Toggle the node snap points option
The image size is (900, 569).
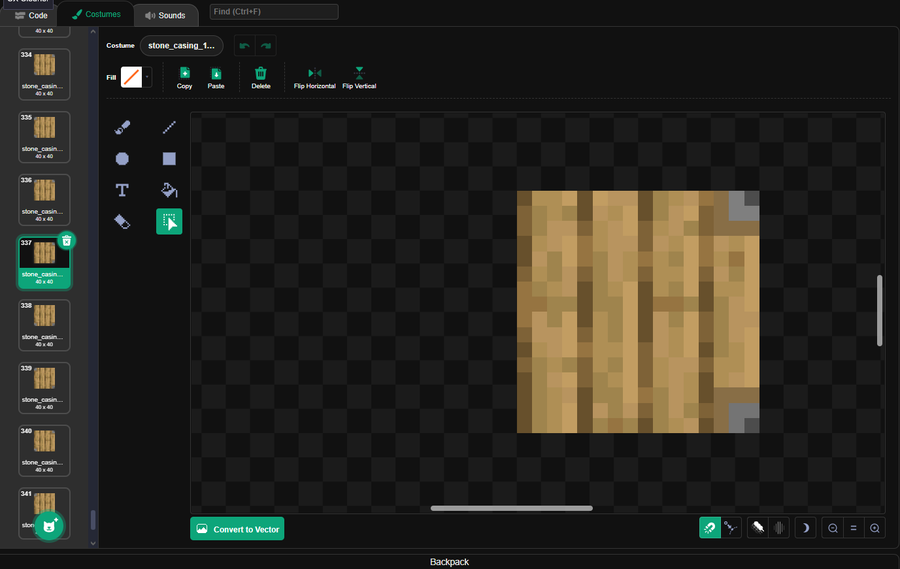[731, 528]
